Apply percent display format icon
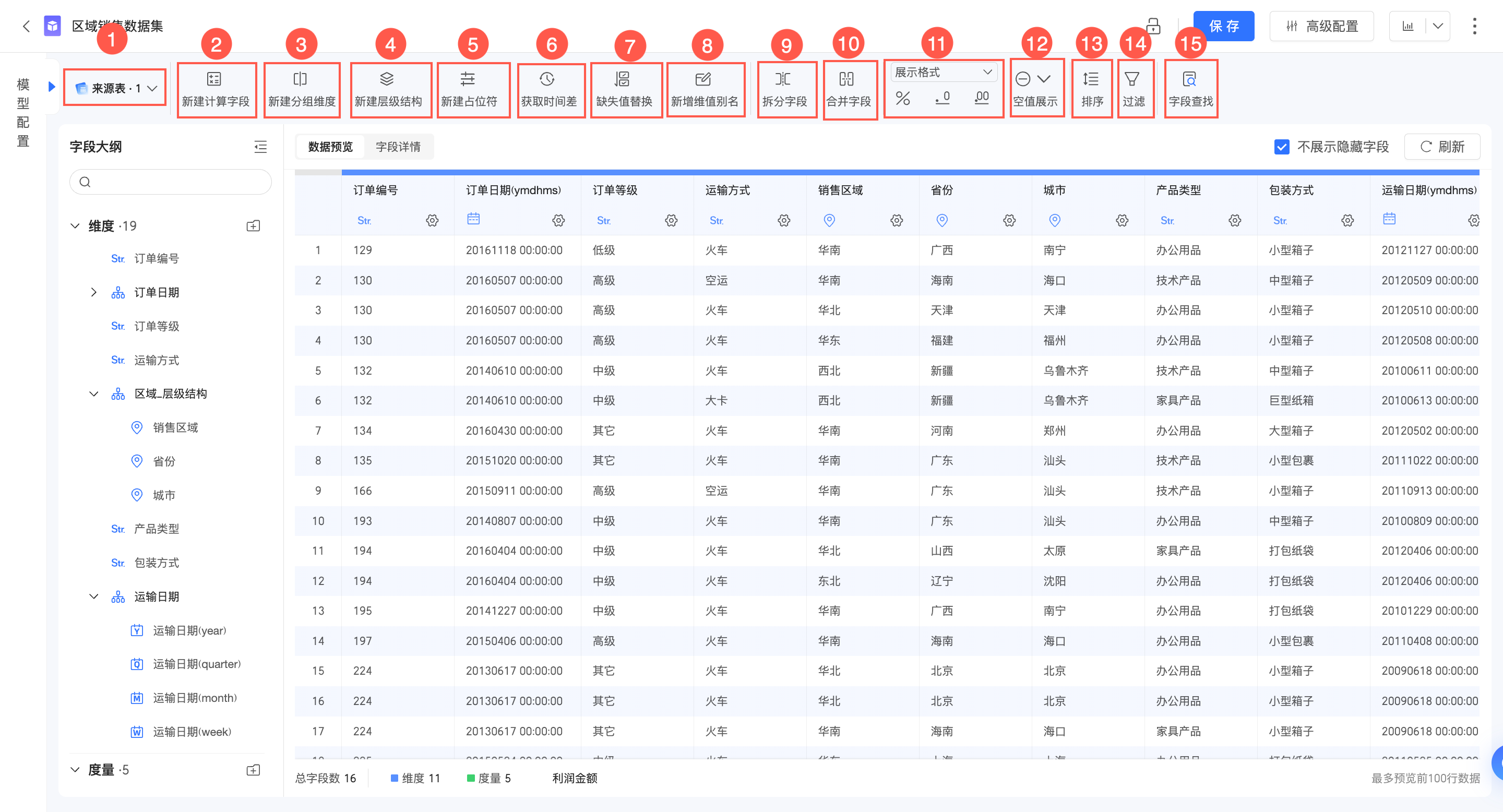 [x=903, y=98]
